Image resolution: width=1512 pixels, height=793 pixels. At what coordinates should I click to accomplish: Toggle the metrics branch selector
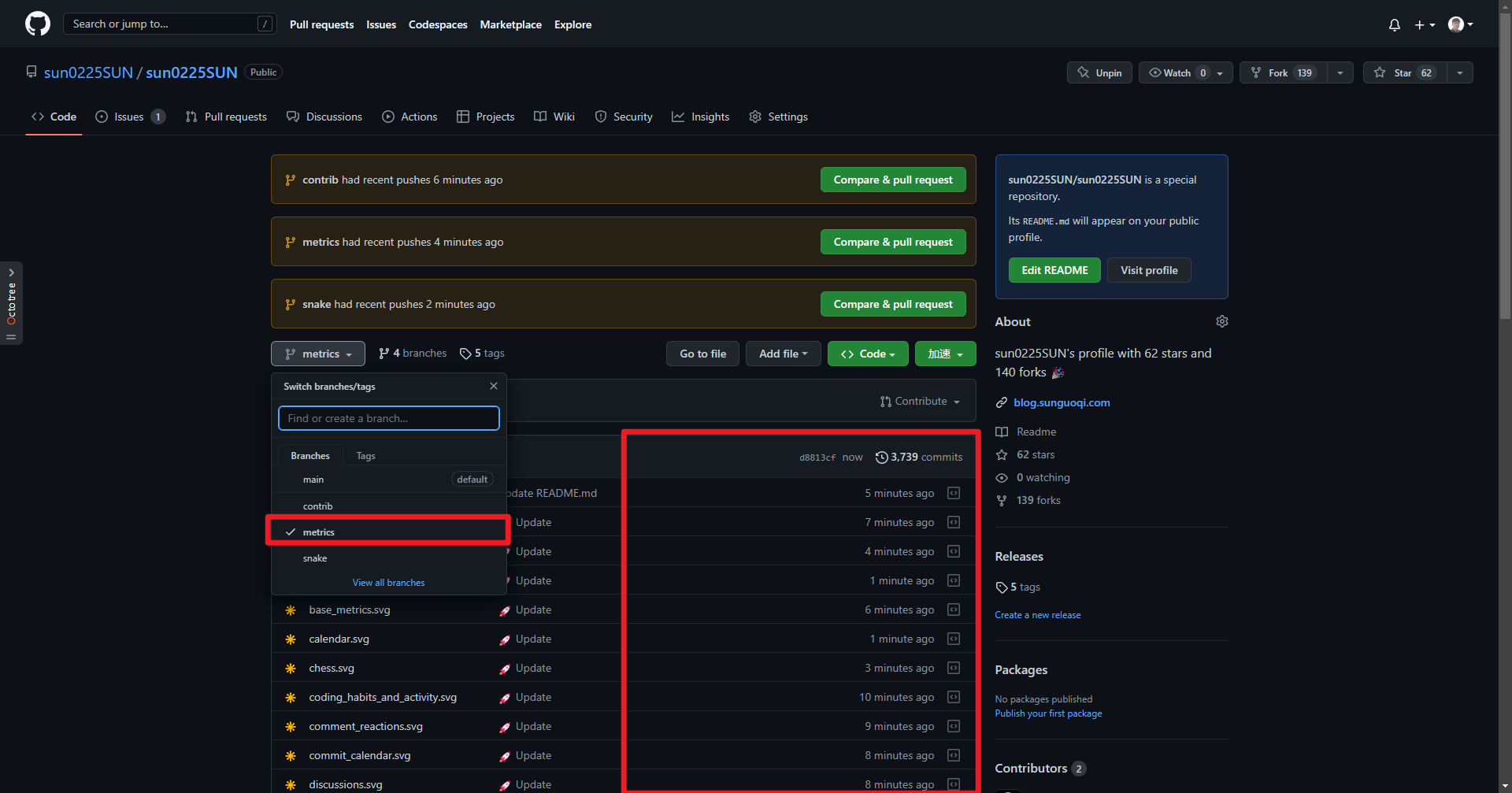point(318,354)
